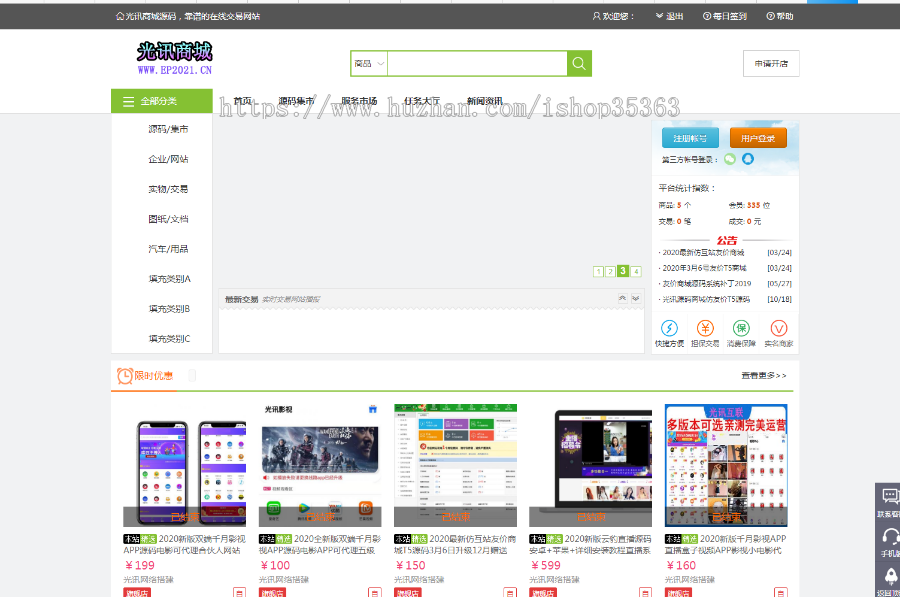Screen dimensions: 900x597
Task: Expand the 全部分类 category menu
Action: click(x=161, y=101)
